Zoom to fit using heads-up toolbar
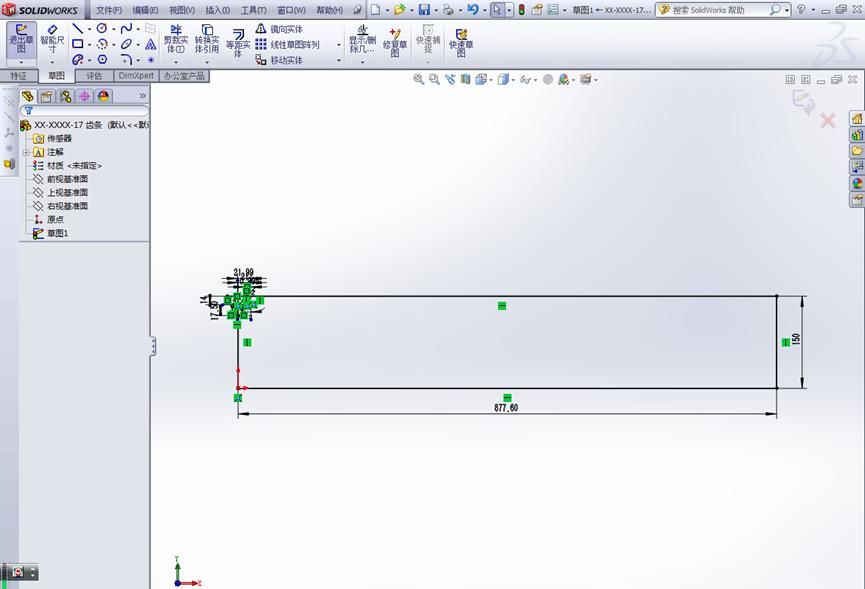 (418, 79)
